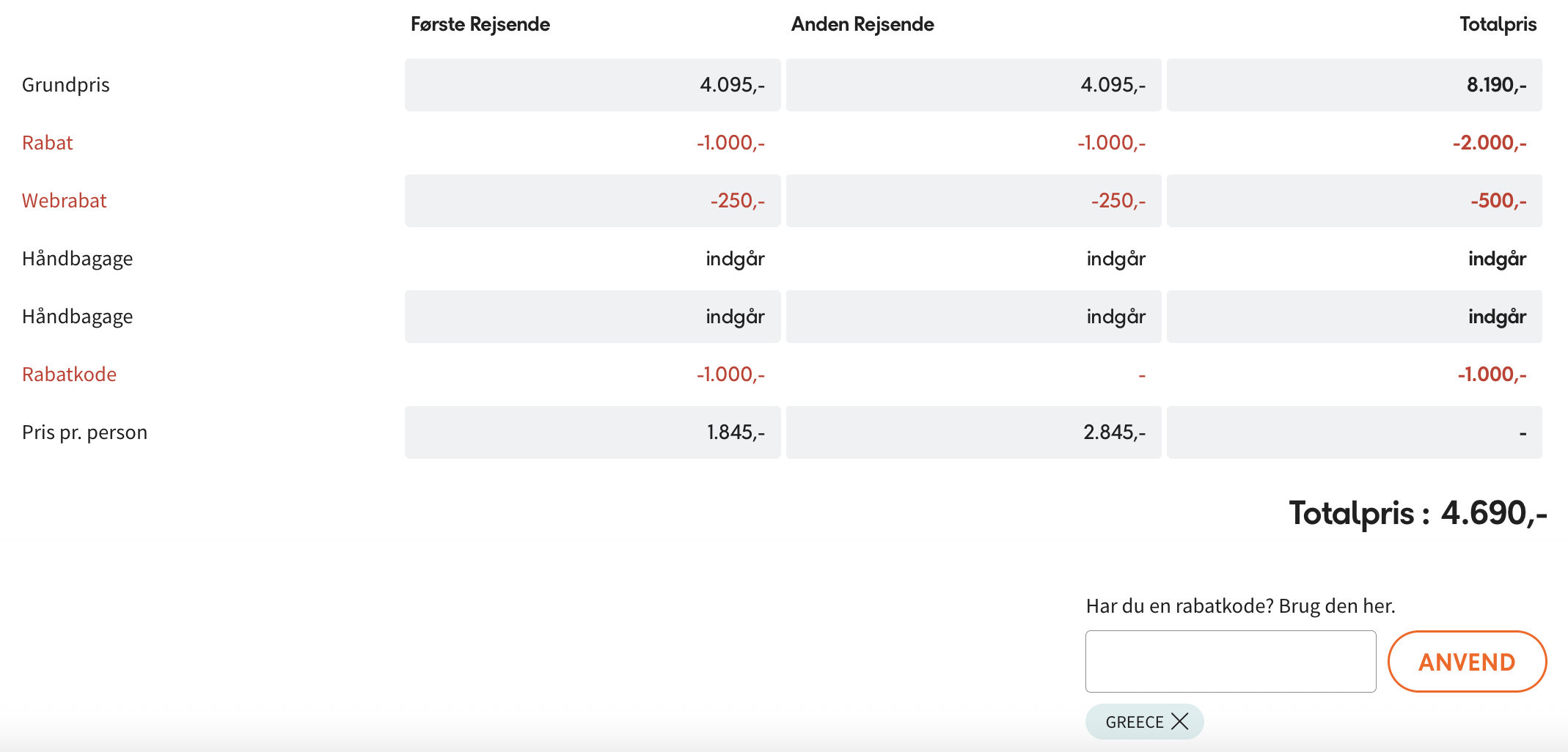Remove the GREECE discount code with X
This screenshot has height=752, width=1568.
(x=1179, y=721)
